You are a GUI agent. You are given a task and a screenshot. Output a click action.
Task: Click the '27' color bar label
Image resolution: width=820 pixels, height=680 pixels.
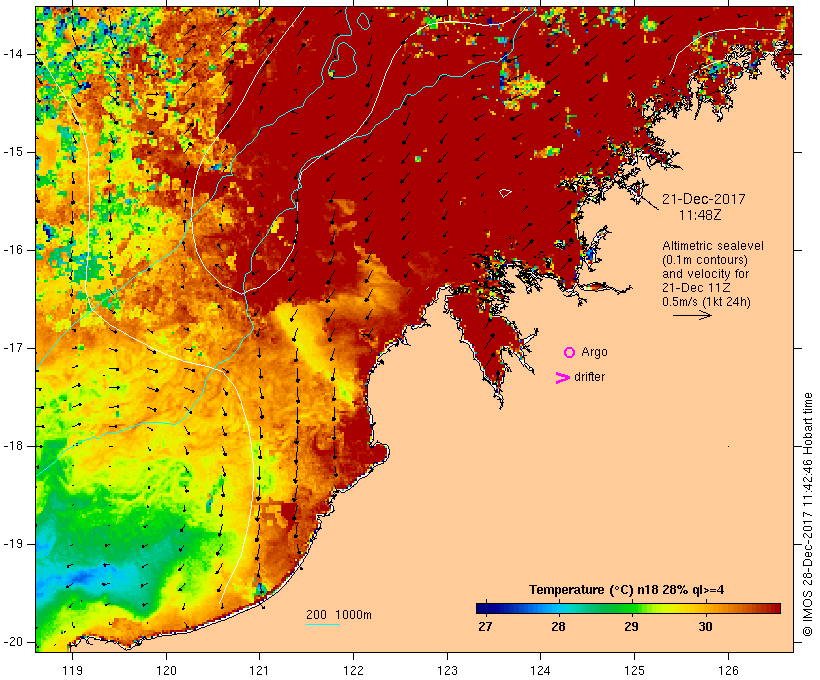point(485,627)
